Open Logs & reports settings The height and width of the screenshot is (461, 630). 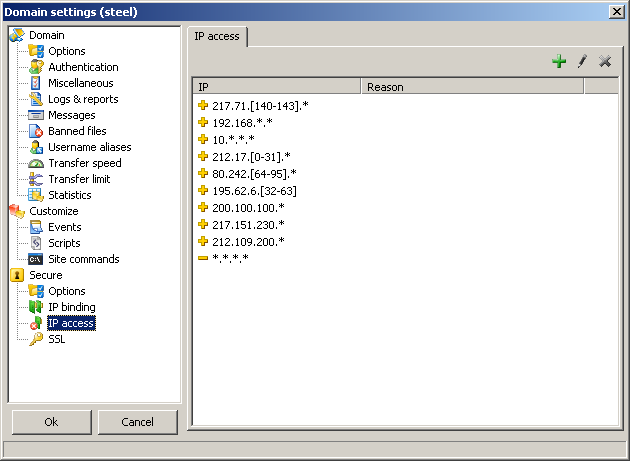tap(83, 99)
